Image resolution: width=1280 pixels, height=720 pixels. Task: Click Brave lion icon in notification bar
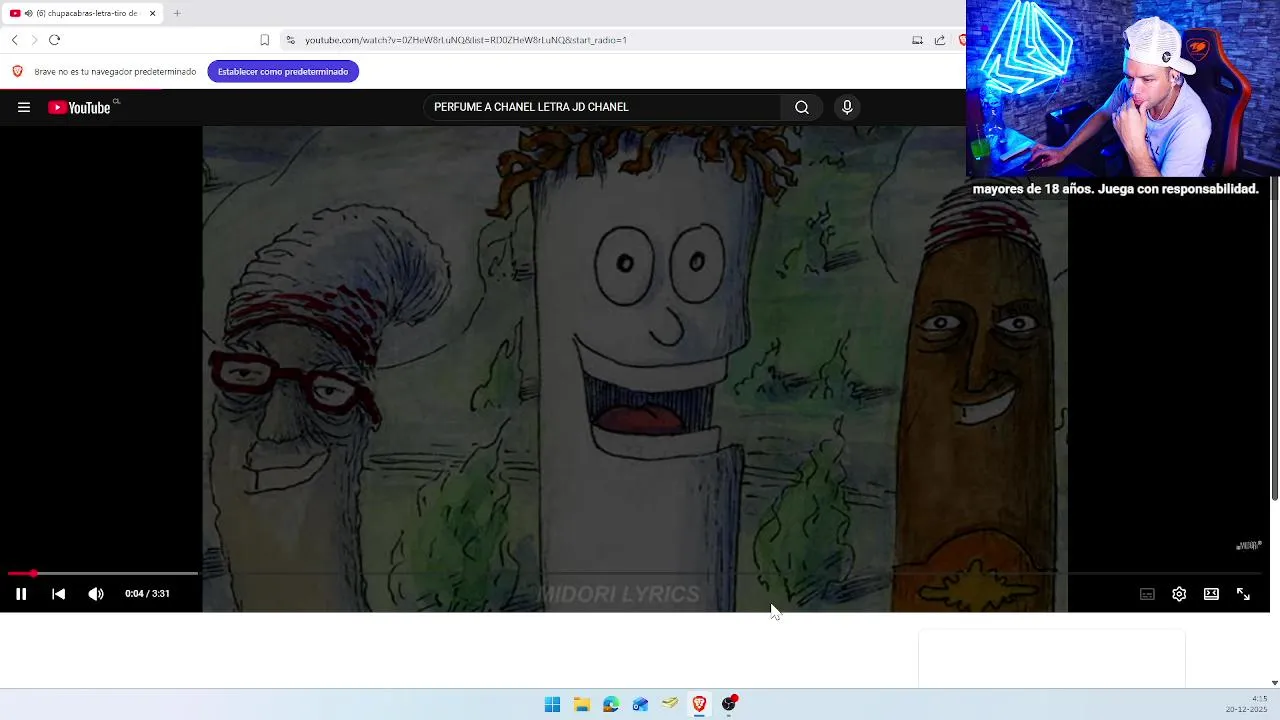pos(17,71)
